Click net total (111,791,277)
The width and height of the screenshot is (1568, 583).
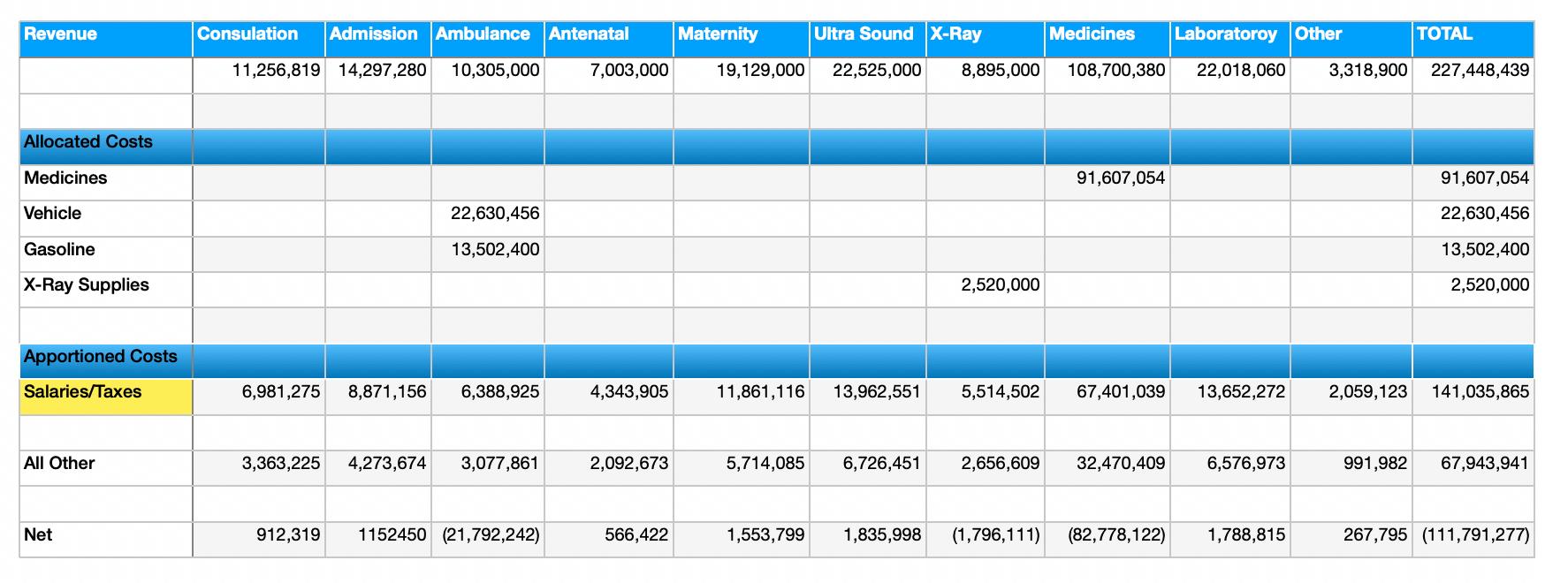[1473, 540]
